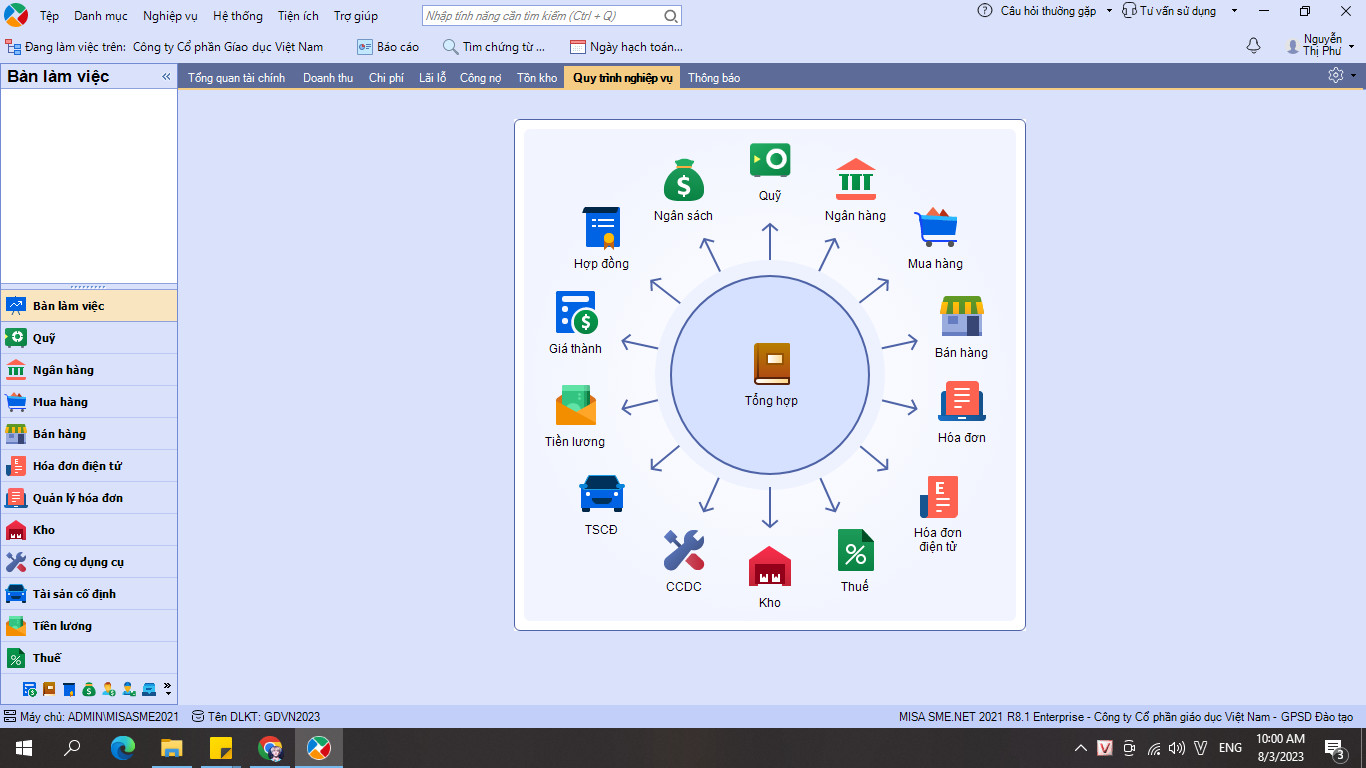This screenshot has width=1366, height=768.
Task: Click the notification bell icon
Action: coord(1253,46)
